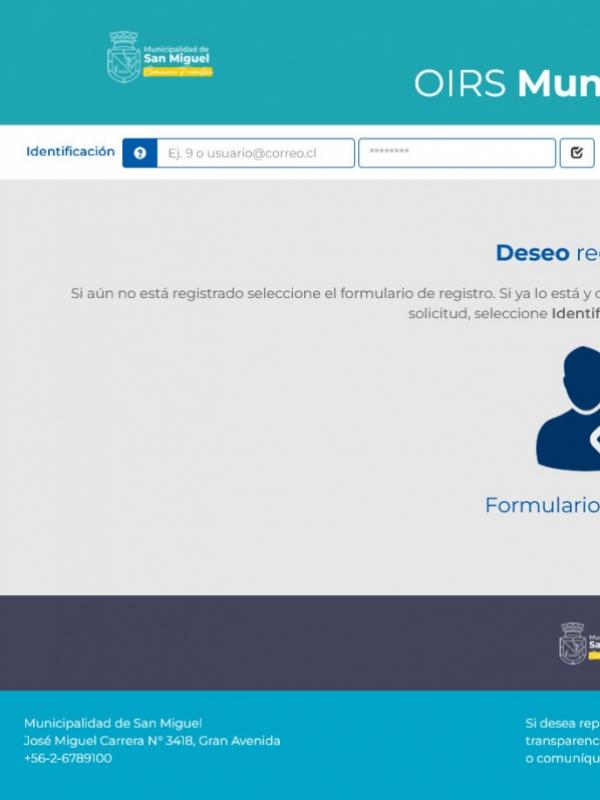Image resolution: width=600 pixels, height=800 pixels.
Task: Click the José Miguel Carrera address line
Action: coord(152,741)
